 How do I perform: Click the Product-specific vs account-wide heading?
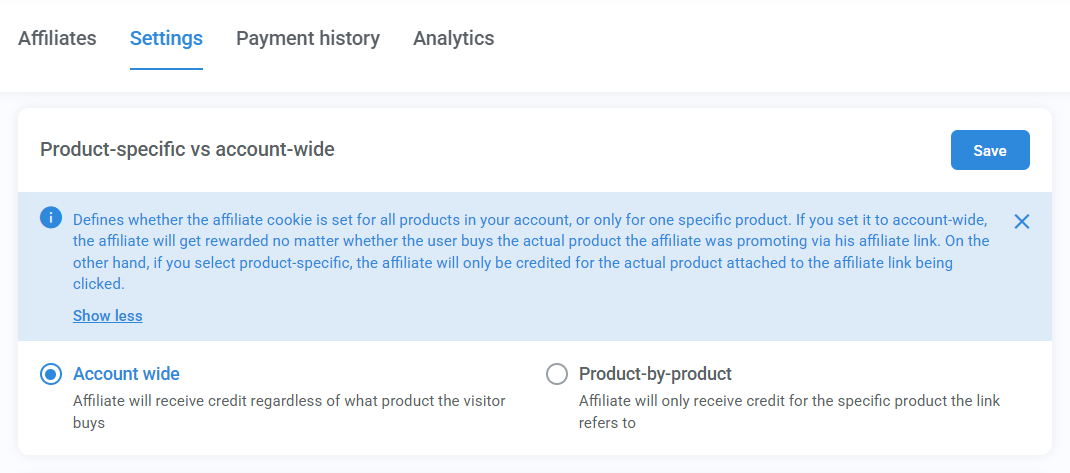click(x=188, y=149)
